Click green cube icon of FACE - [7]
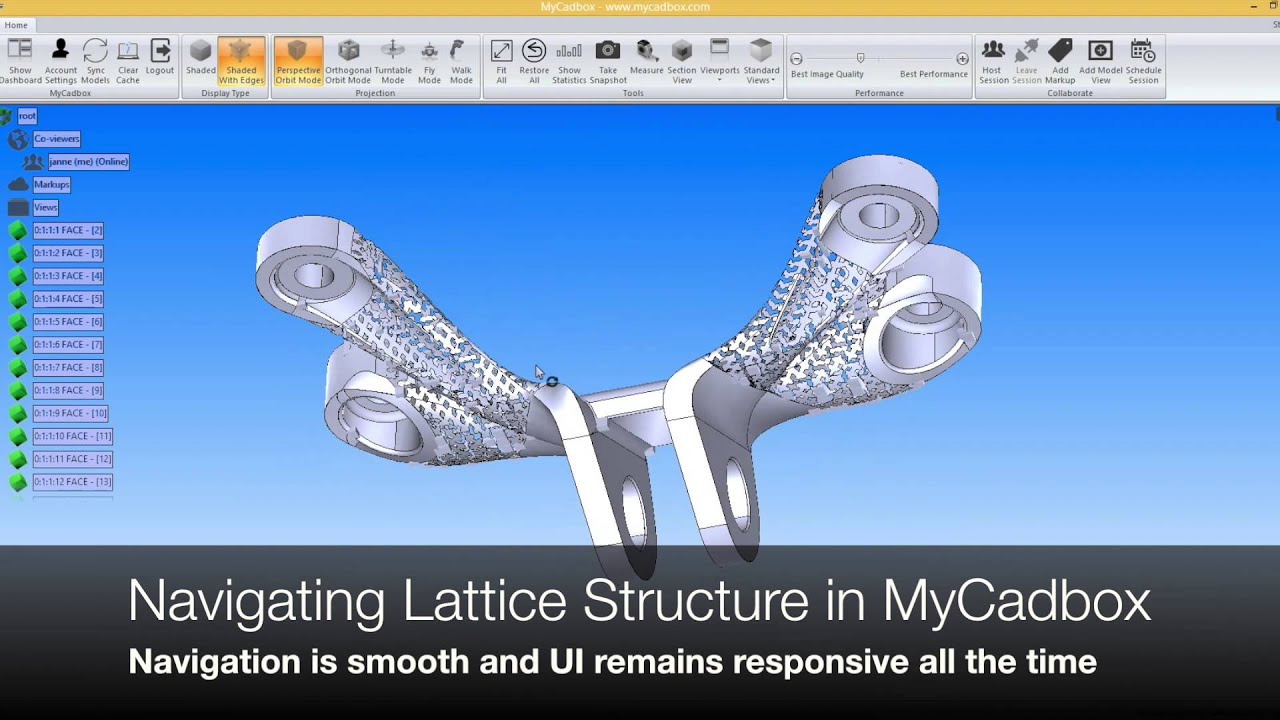 [18, 345]
